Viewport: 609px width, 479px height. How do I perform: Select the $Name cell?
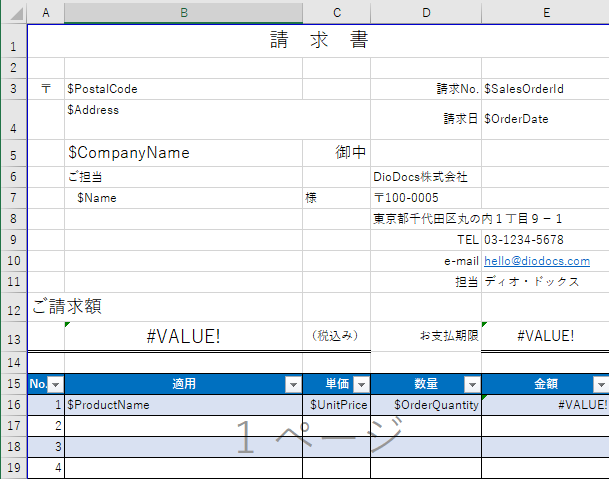[x=183, y=198]
